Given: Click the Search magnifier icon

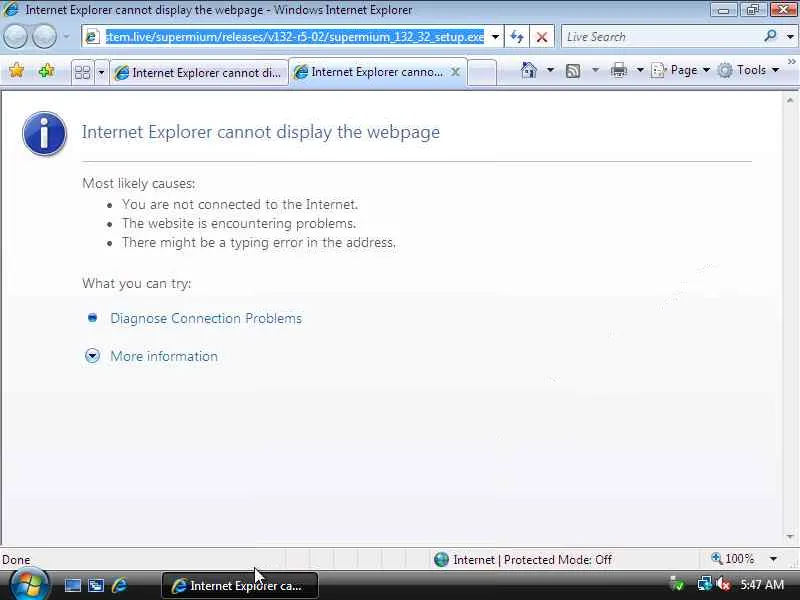Looking at the screenshot, I should [x=770, y=36].
